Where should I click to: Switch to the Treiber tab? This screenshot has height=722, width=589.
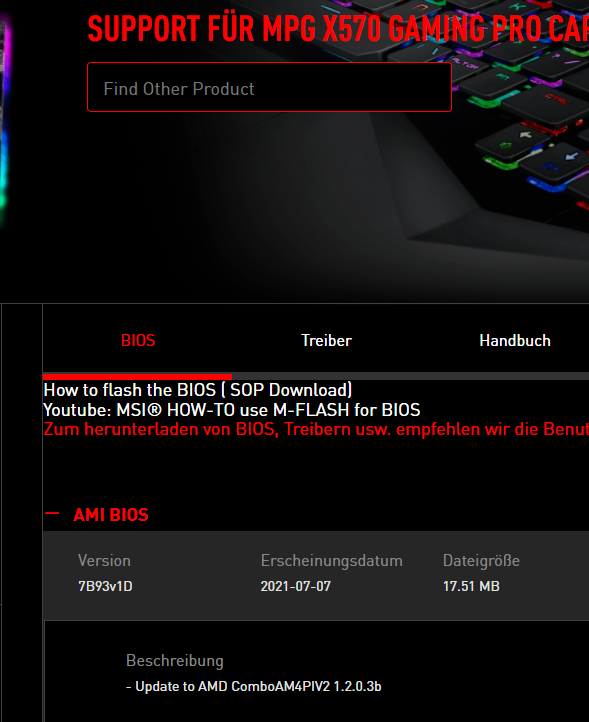(326, 340)
